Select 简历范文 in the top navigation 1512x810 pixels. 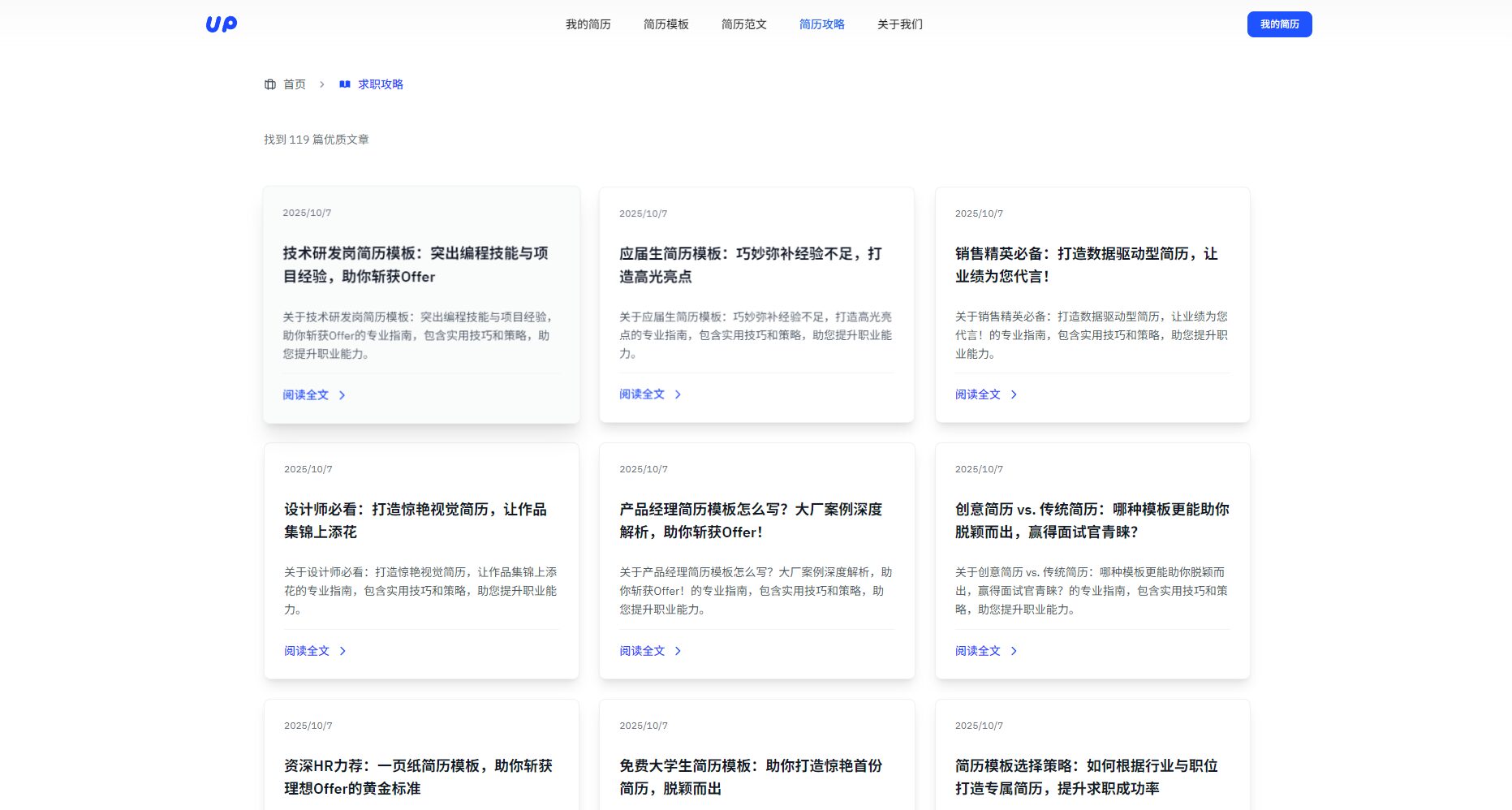(x=743, y=24)
